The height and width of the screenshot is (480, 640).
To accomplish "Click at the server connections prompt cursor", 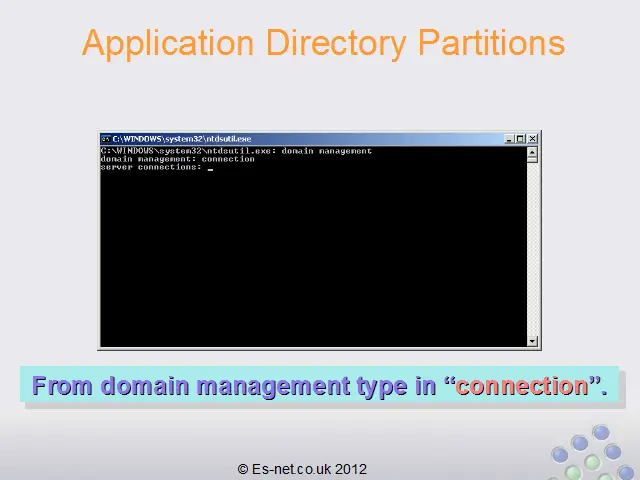I will (211, 168).
